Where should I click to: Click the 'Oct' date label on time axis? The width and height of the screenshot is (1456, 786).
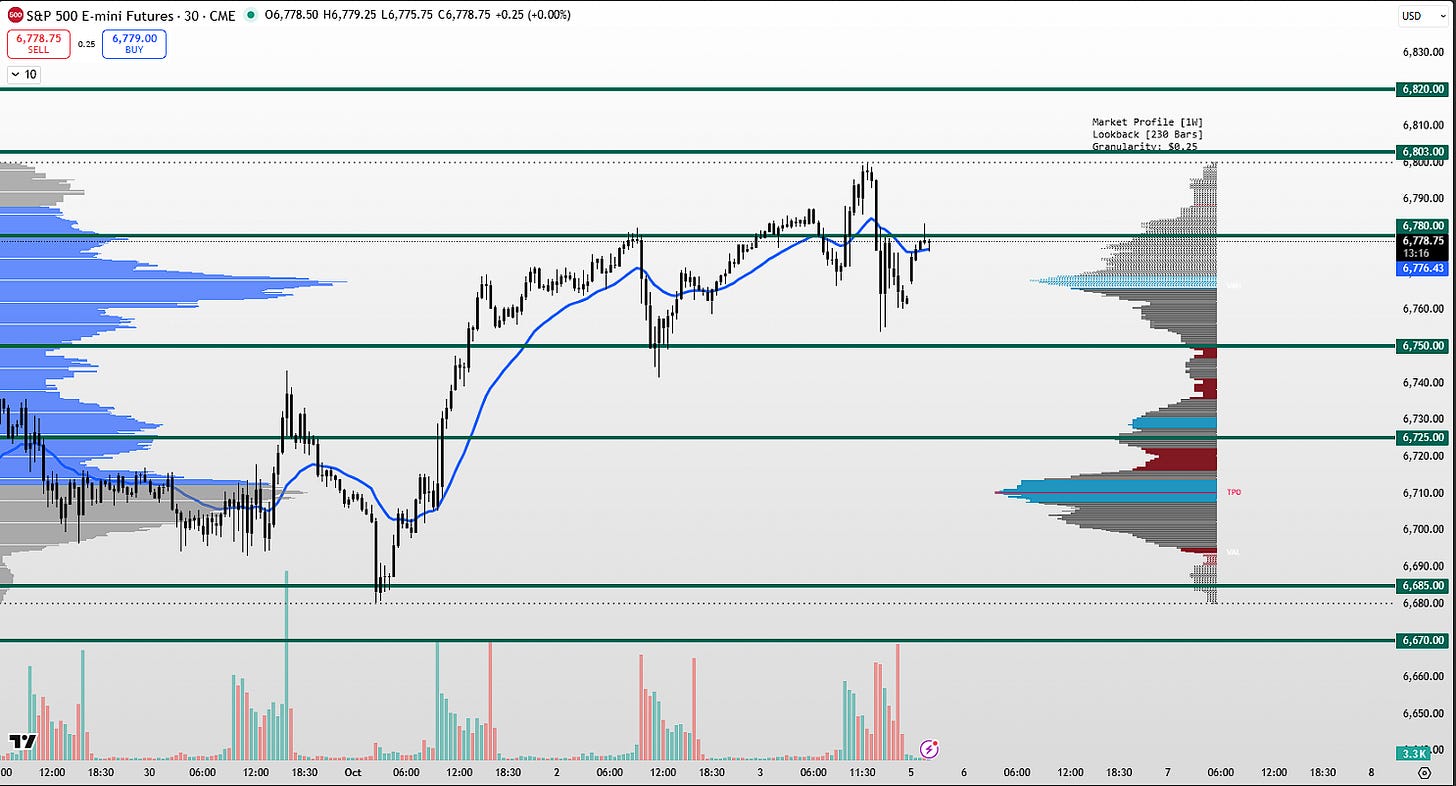pyautogui.click(x=355, y=772)
